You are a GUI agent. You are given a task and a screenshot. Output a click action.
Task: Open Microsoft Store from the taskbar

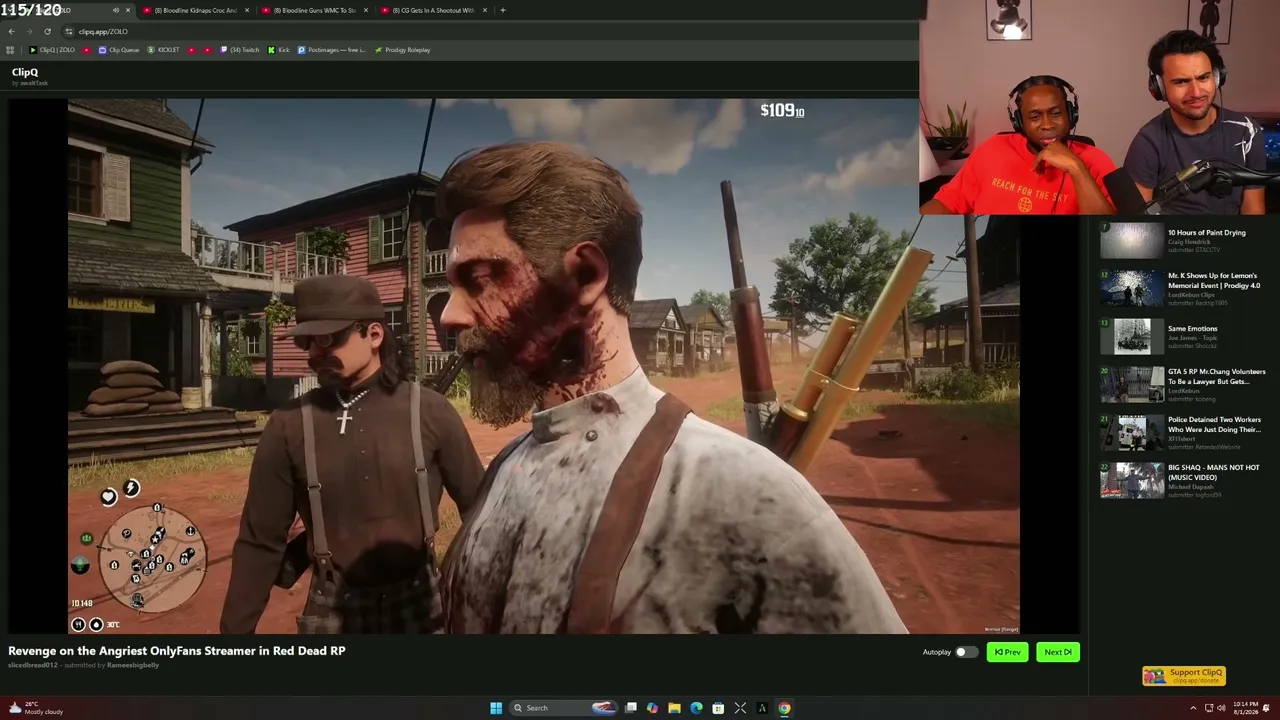click(x=718, y=708)
